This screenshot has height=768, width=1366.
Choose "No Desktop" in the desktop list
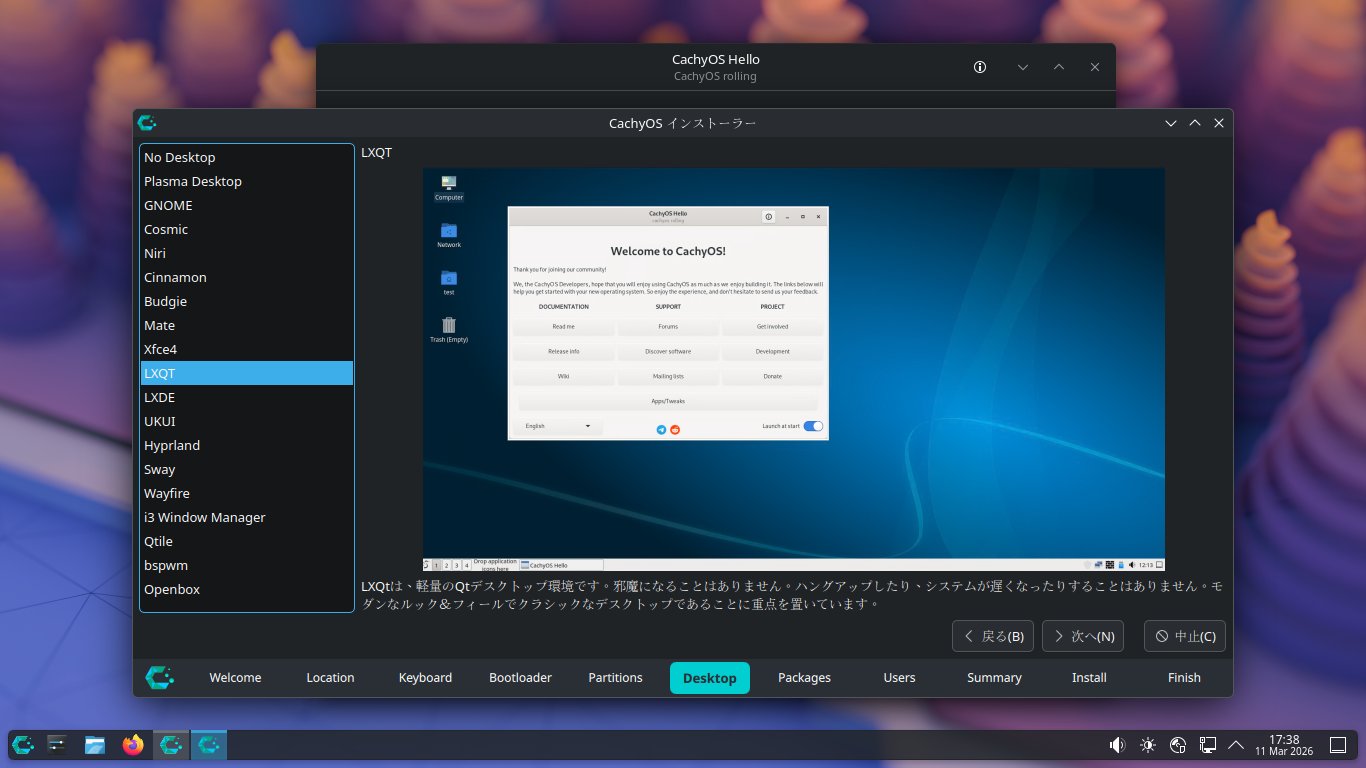(x=247, y=157)
